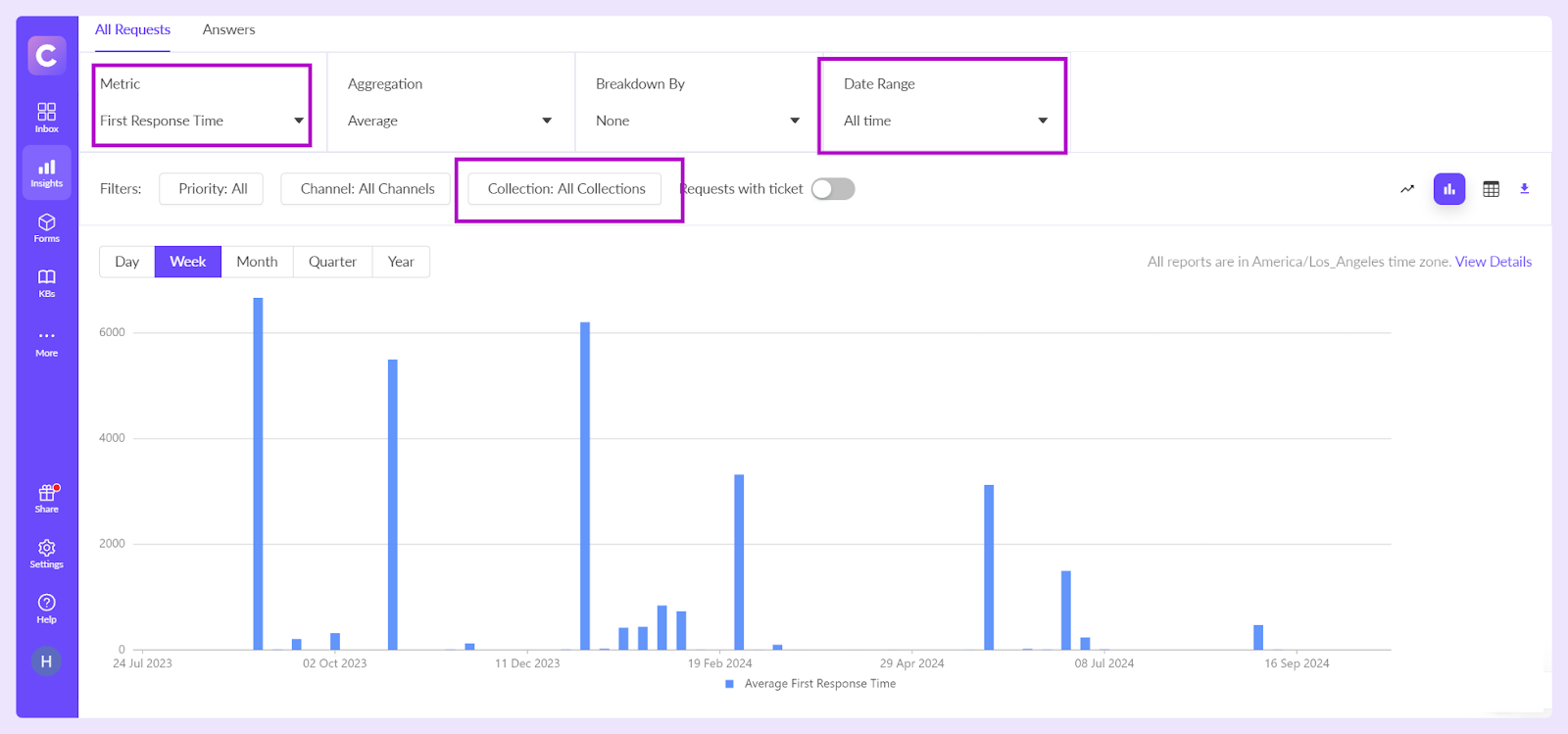Open the Date Range dropdown
The image size is (1568, 734).
(x=947, y=121)
